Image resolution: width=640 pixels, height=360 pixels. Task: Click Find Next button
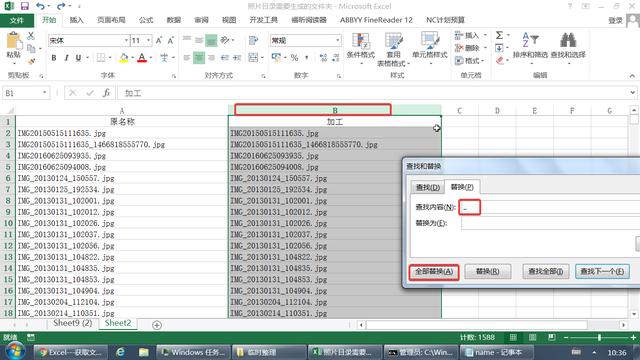tap(602, 272)
